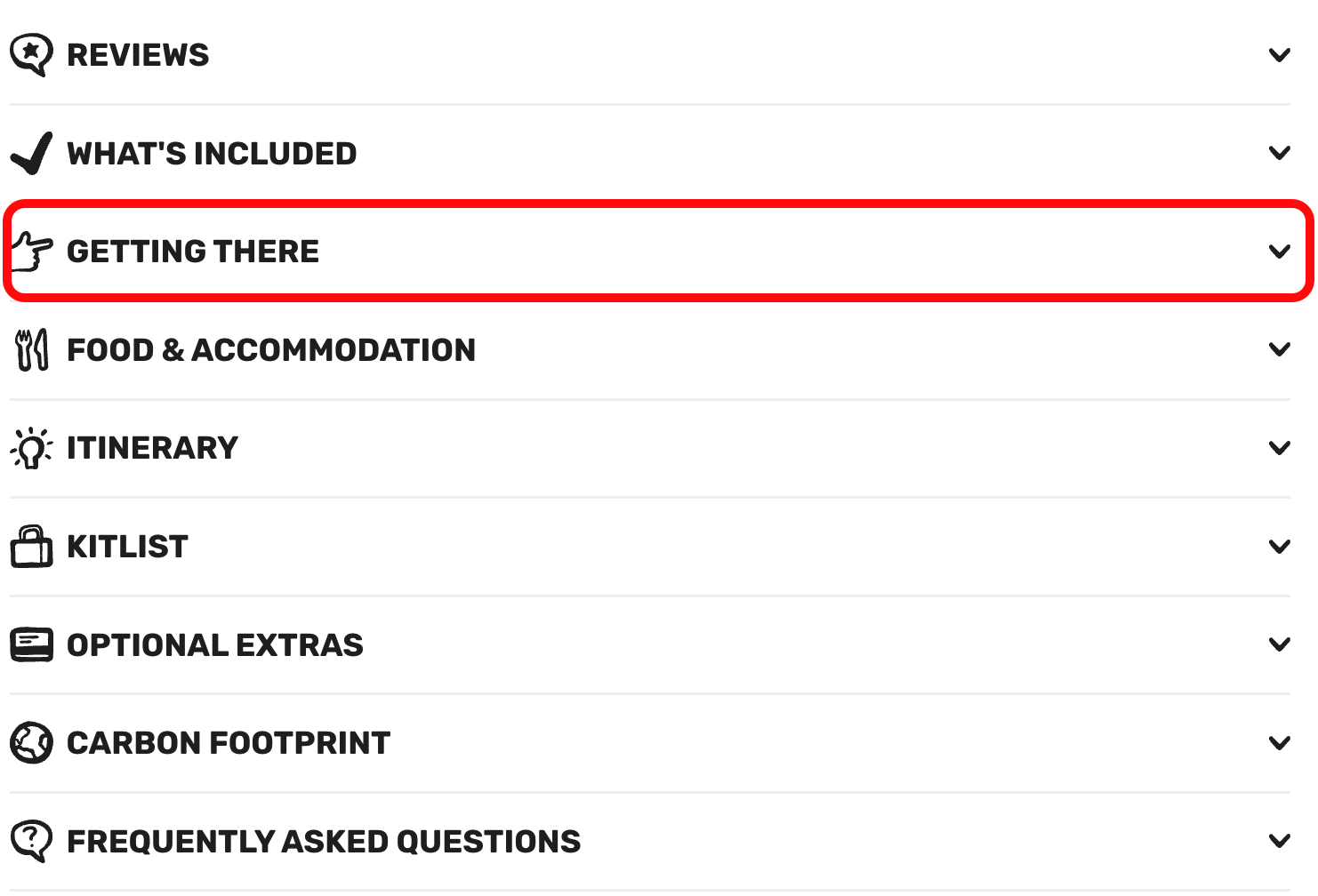Viewport: 1318px width, 896px height.
Task: Expand What's Included with its chevron
Action: coord(1279,153)
